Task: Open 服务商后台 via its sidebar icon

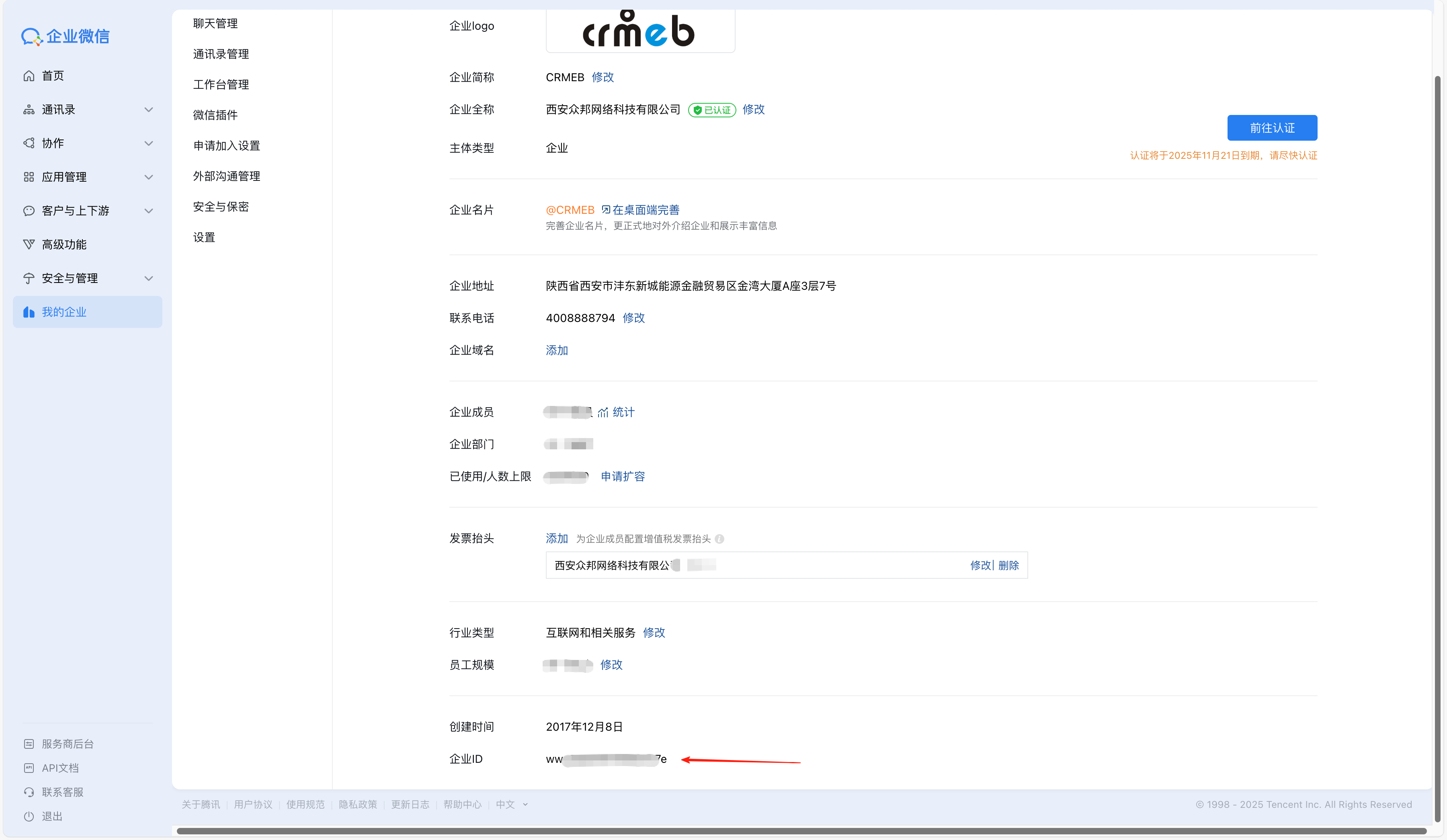Action: click(29, 744)
